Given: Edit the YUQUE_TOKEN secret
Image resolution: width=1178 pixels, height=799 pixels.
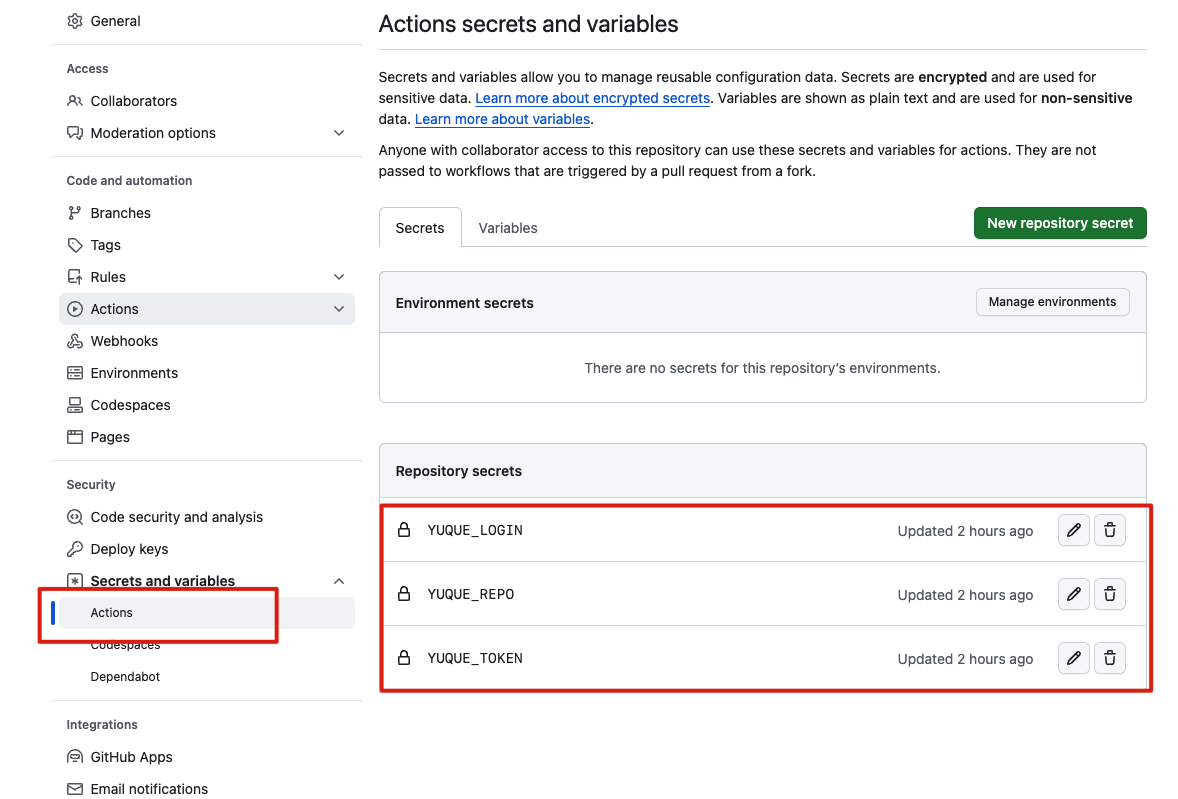Looking at the screenshot, I should 1073,658.
